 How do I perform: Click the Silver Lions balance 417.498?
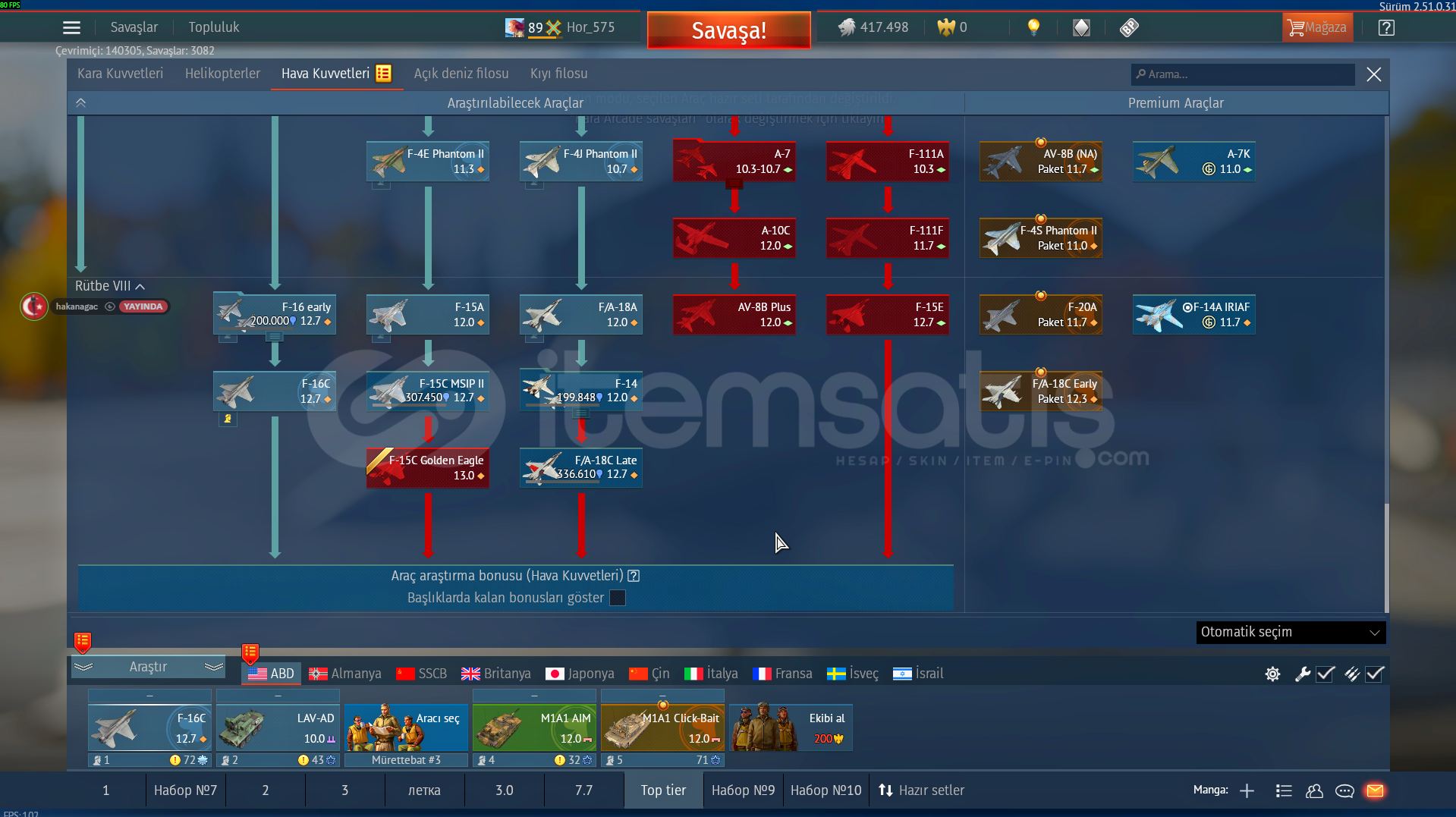873,27
